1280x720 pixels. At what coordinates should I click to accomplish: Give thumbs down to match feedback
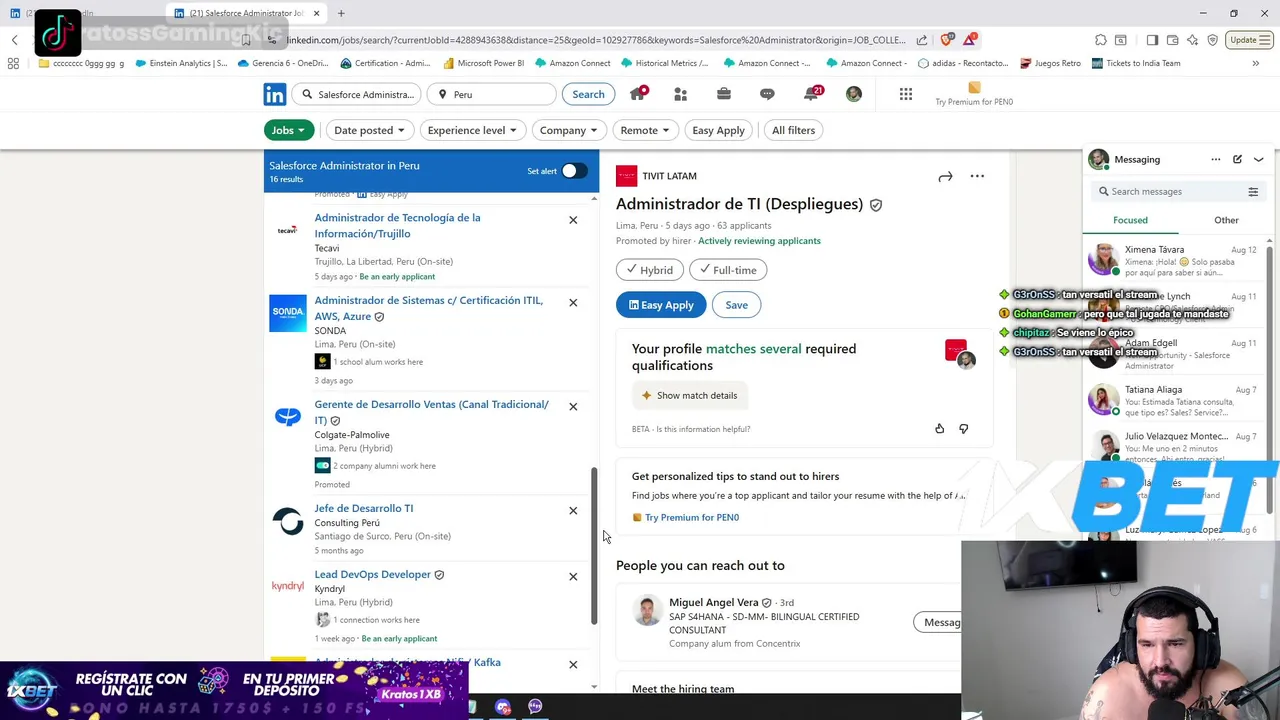click(x=964, y=429)
